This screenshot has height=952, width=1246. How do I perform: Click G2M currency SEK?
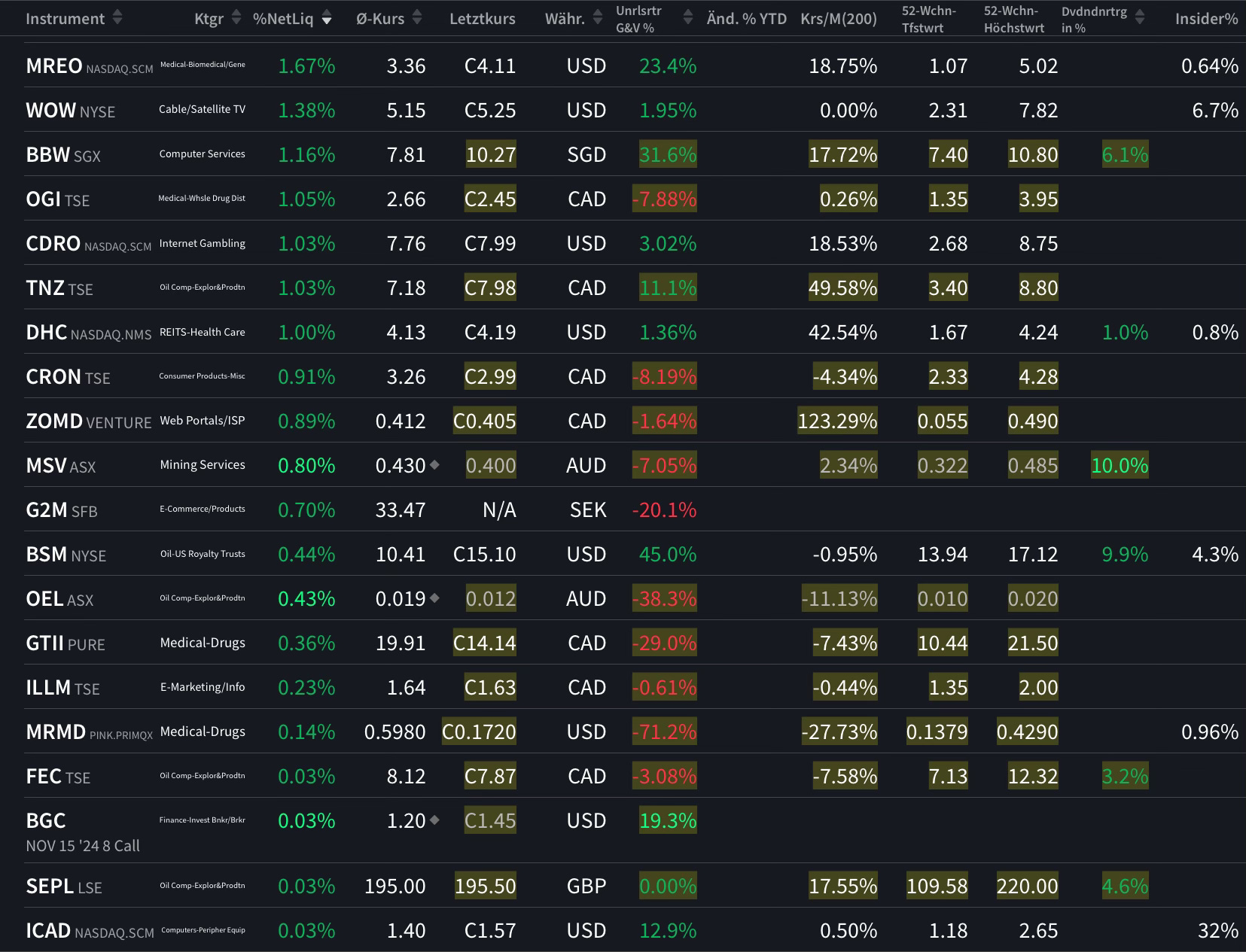pyautogui.click(x=588, y=510)
